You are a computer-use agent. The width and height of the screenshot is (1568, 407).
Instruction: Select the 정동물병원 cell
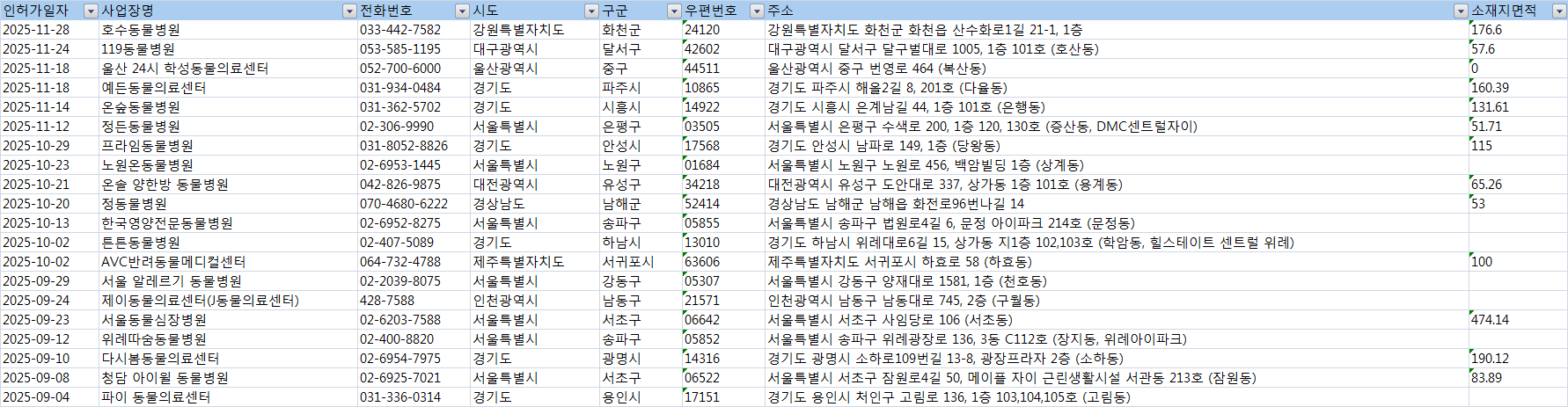click(x=228, y=204)
